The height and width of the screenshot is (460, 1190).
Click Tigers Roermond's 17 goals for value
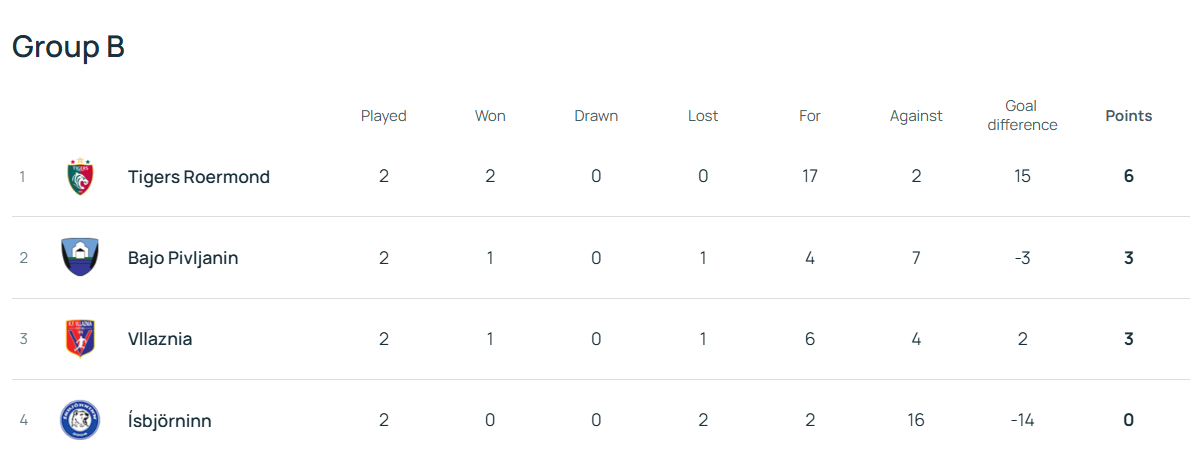(809, 177)
